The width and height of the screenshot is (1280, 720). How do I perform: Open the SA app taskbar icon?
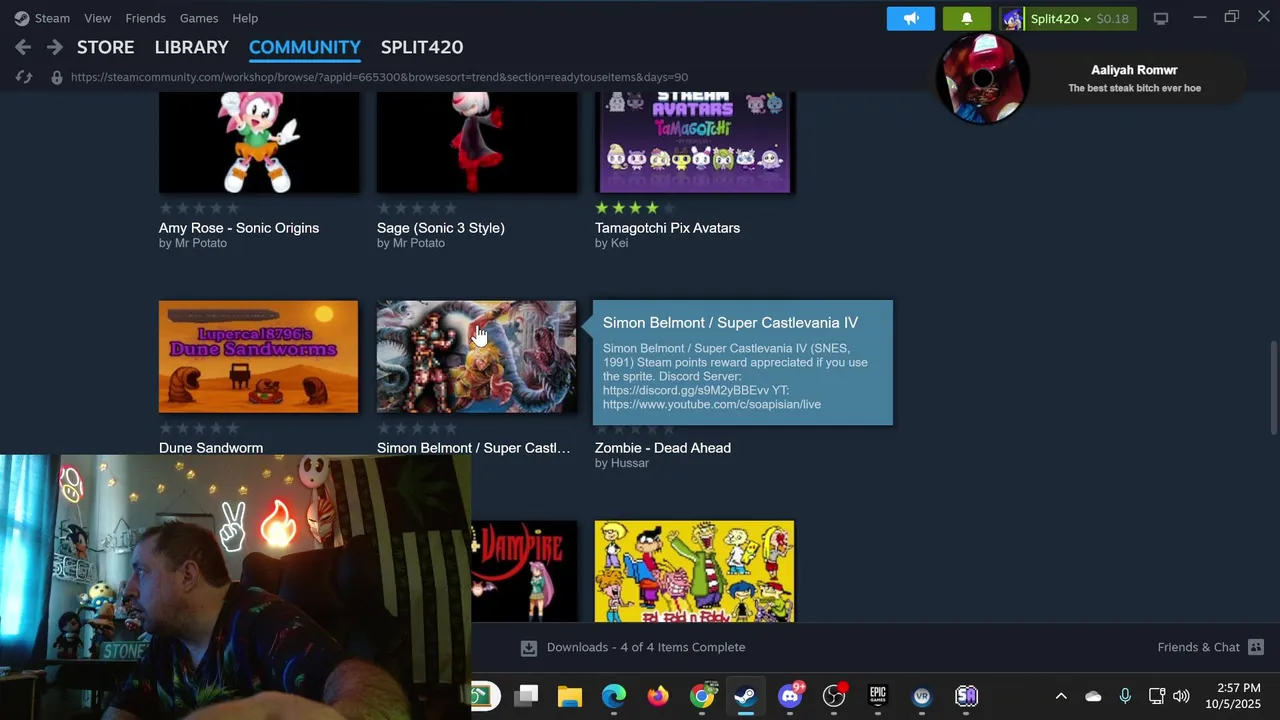(x=966, y=696)
